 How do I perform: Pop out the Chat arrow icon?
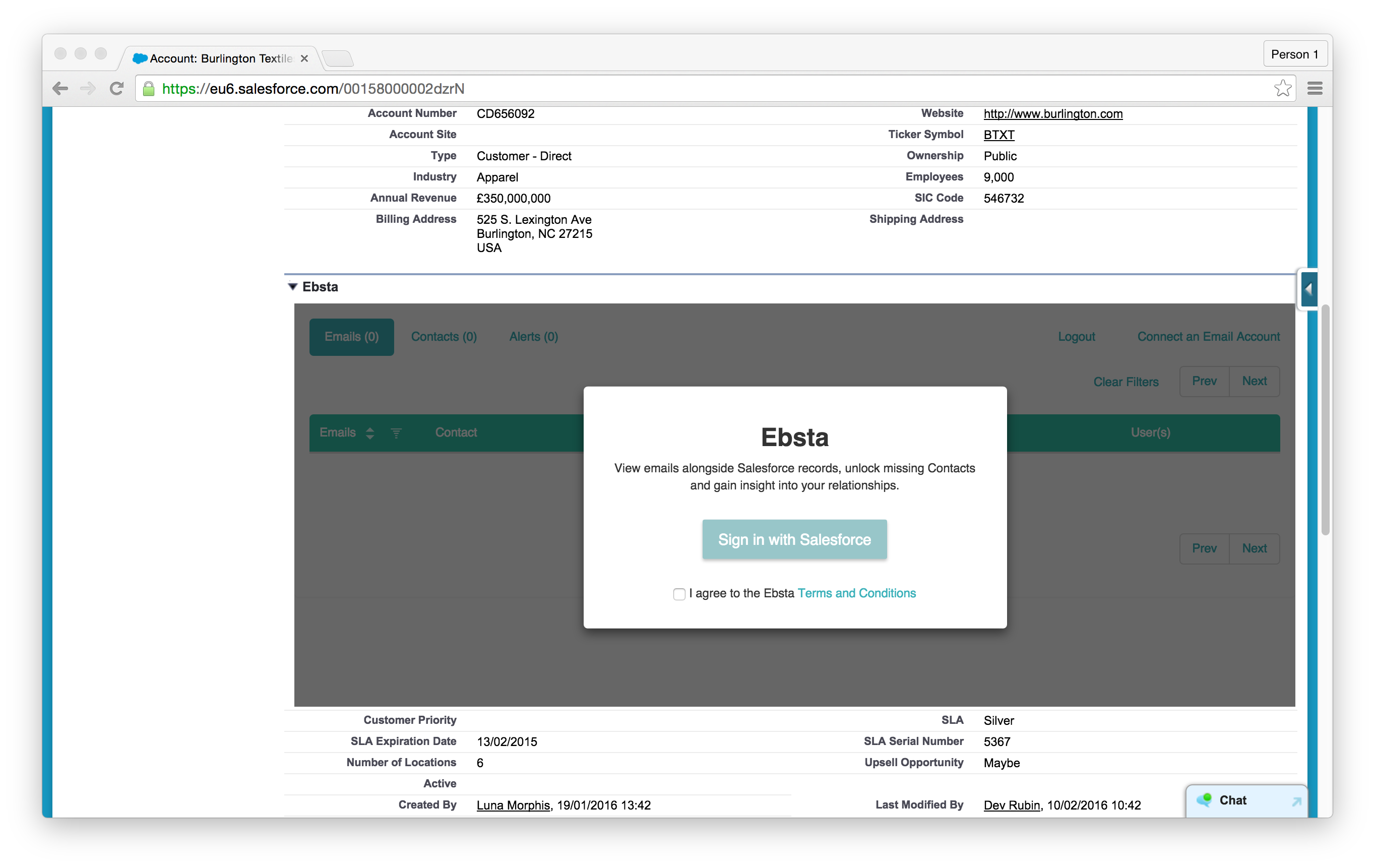pos(1296,802)
